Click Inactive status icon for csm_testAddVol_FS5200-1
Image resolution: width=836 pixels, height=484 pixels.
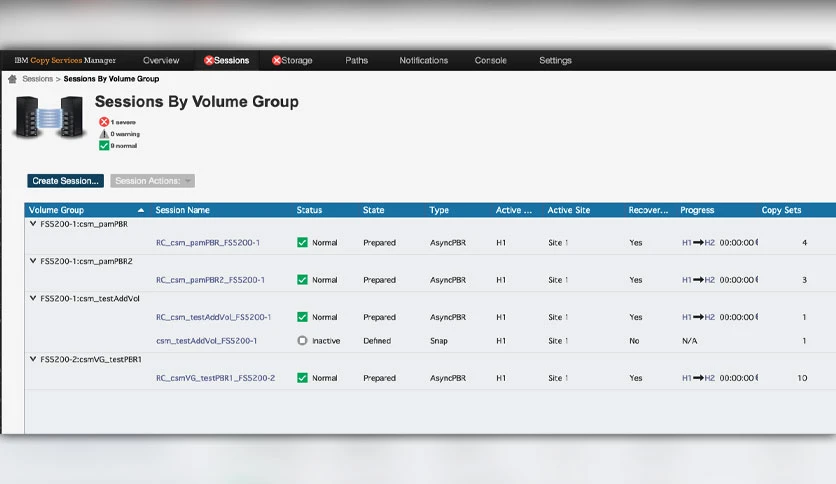coord(302,341)
